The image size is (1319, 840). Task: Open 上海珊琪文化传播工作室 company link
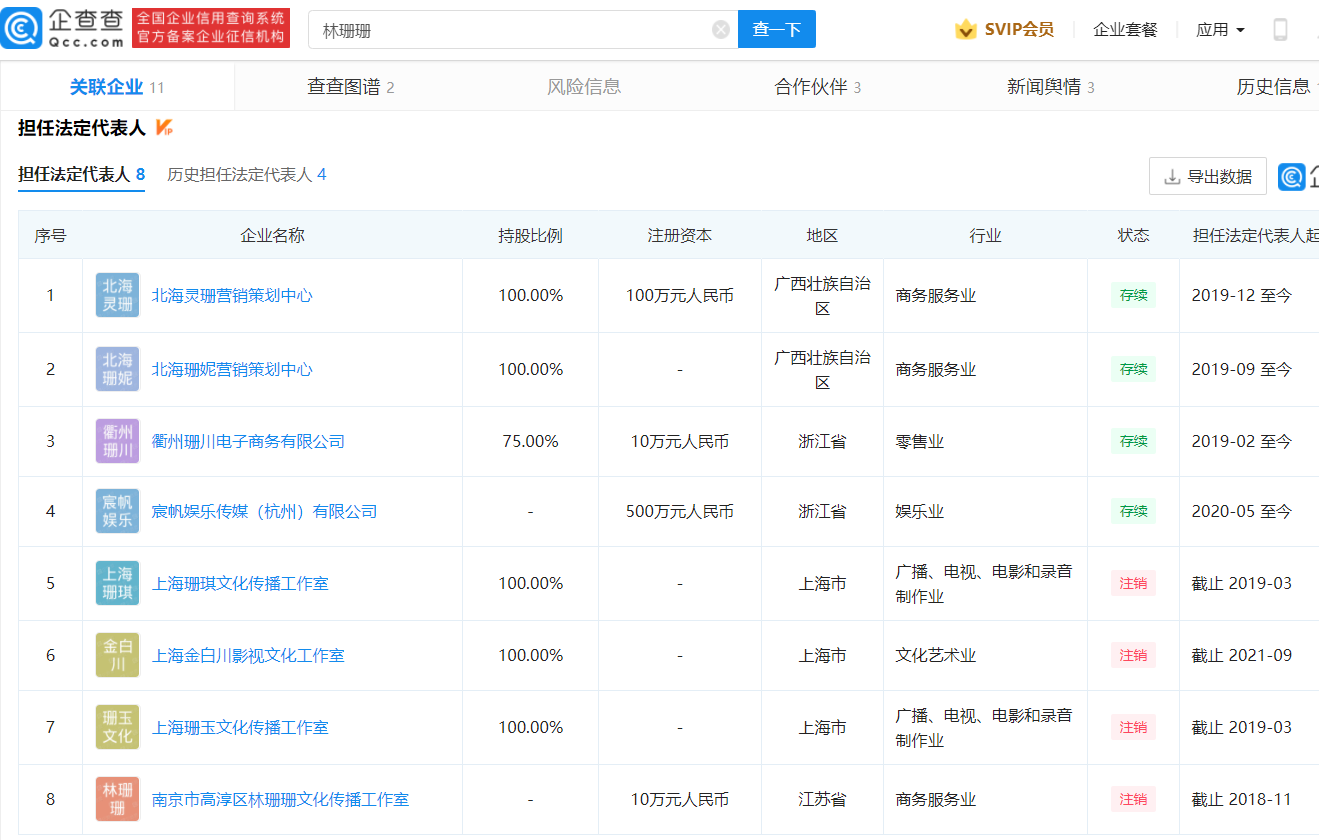click(240, 584)
